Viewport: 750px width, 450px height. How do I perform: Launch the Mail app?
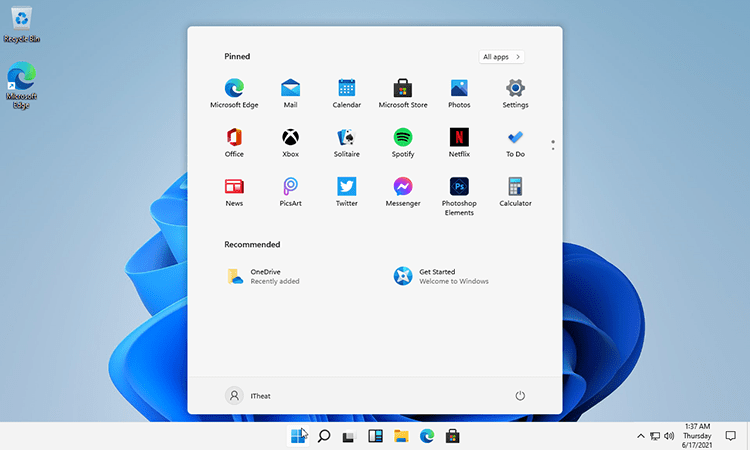pos(290,88)
